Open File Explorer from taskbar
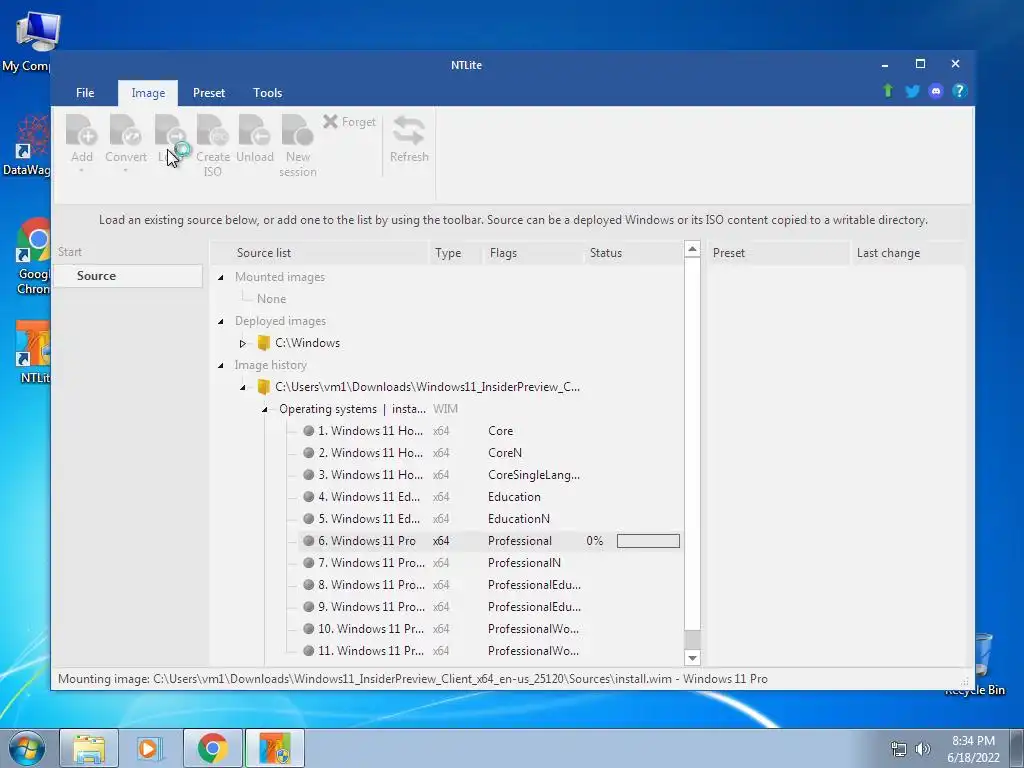 (89, 748)
